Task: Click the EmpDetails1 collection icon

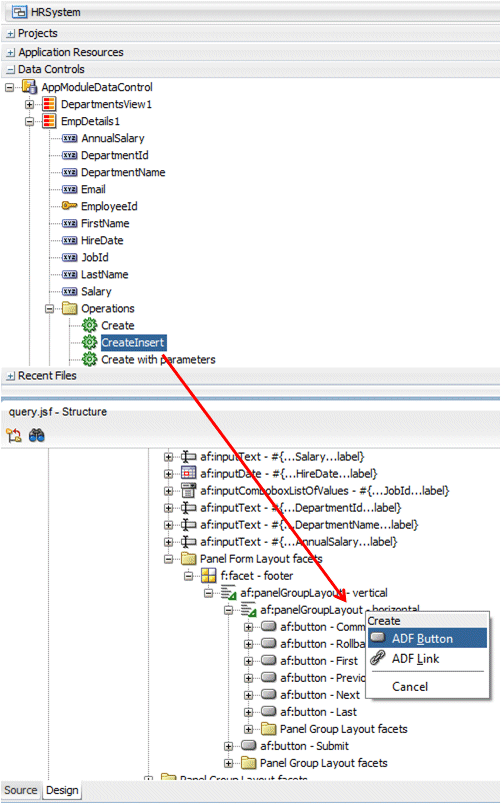Action: tap(49, 122)
